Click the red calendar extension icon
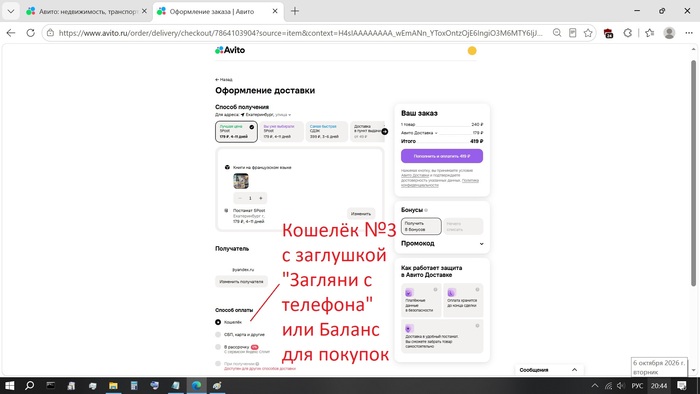Viewport: 700px width, 394px height. [608, 33]
